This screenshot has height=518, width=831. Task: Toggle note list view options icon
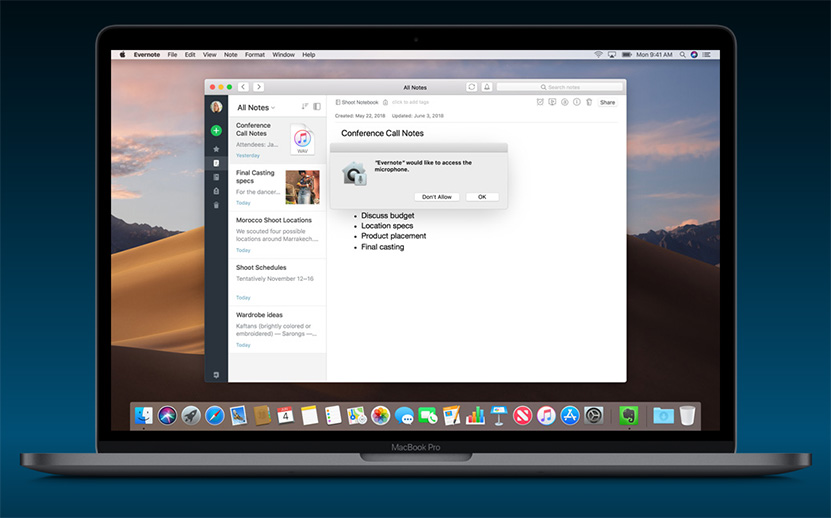[x=317, y=107]
